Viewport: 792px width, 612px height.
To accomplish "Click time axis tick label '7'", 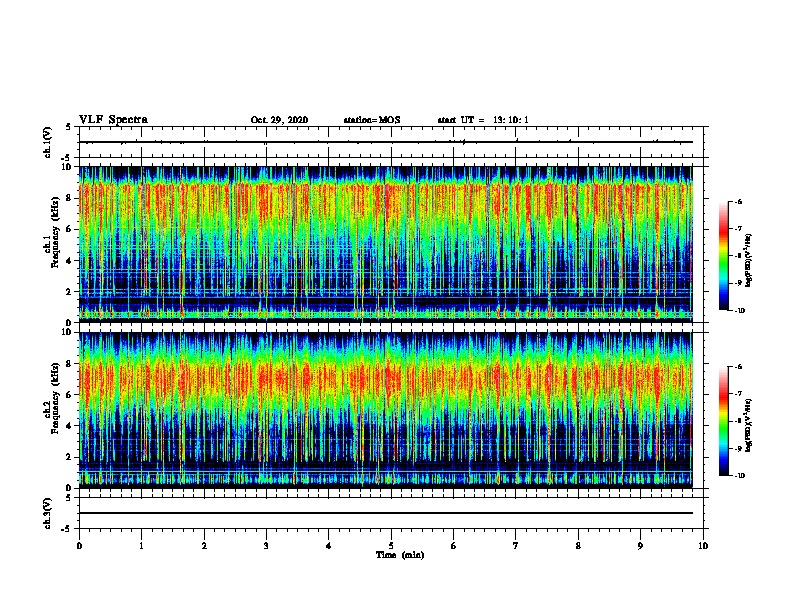I will tap(516, 545).
